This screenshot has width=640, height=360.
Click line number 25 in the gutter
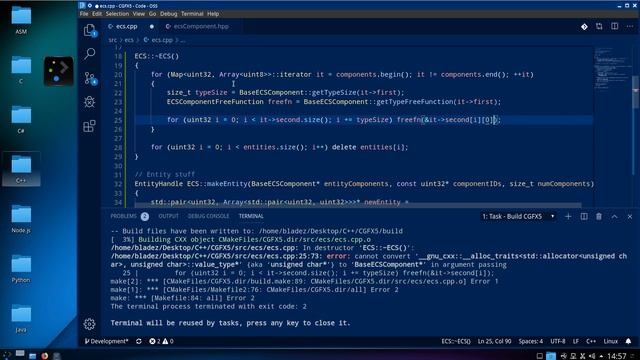[x=118, y=120]
